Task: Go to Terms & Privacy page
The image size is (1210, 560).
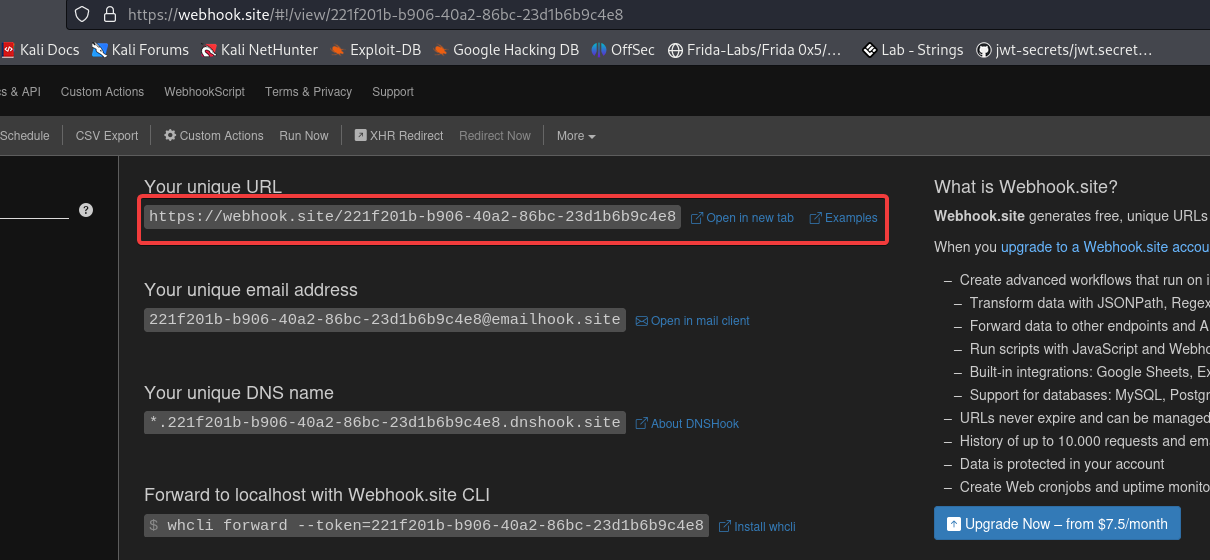Action: click(x=308, y=92)
